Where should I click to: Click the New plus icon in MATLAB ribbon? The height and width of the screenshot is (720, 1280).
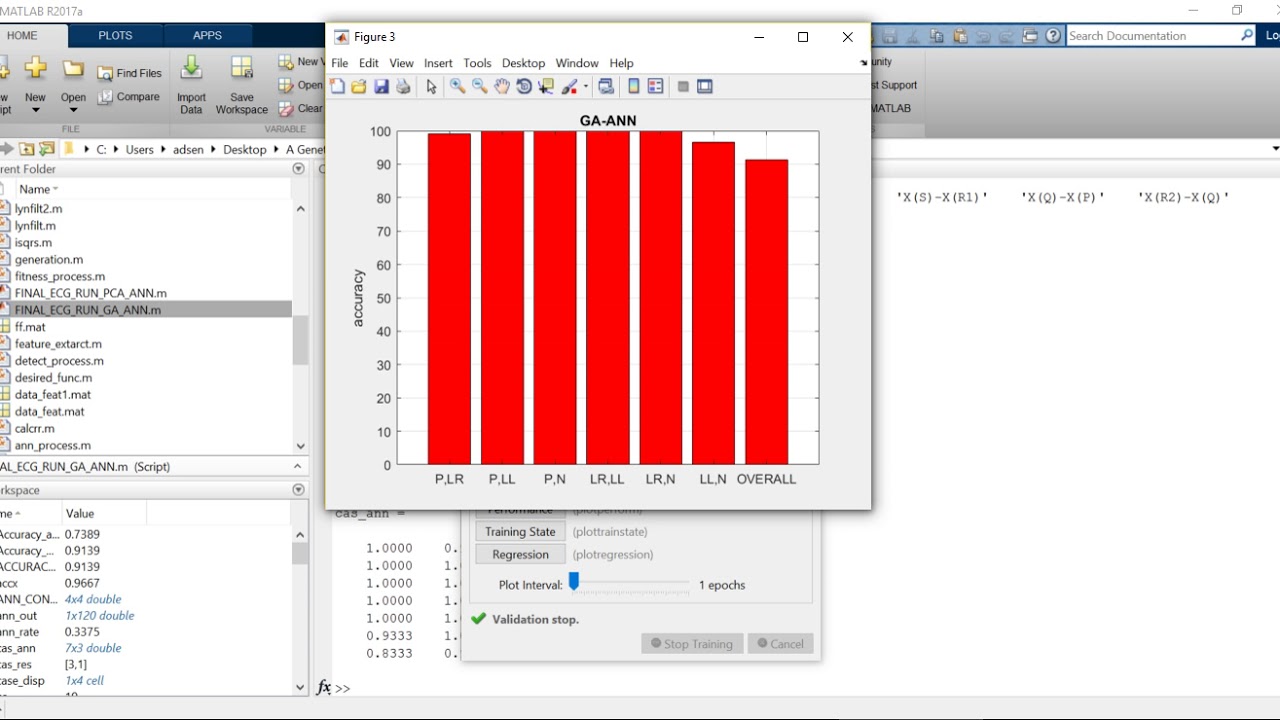click(35, 69)
